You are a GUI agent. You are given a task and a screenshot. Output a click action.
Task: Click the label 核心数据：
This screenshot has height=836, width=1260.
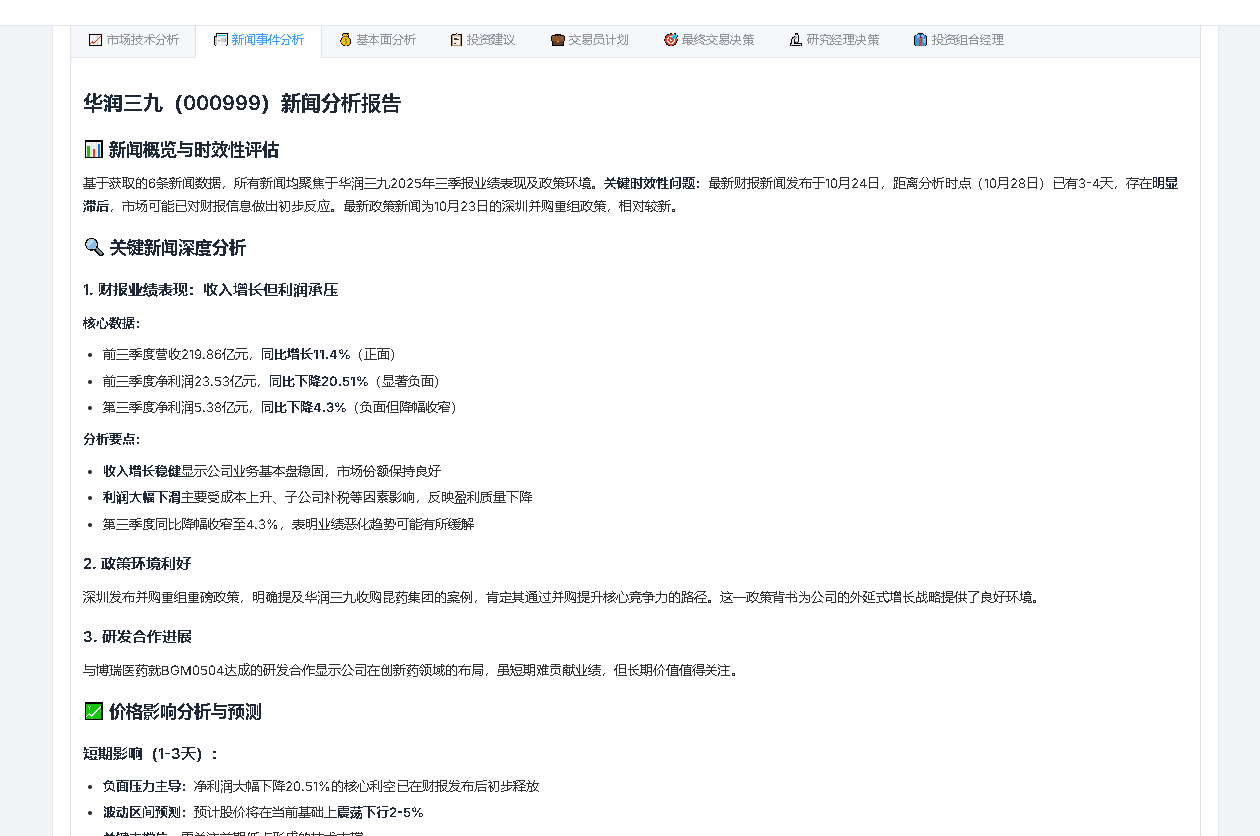tap(112, 323)
